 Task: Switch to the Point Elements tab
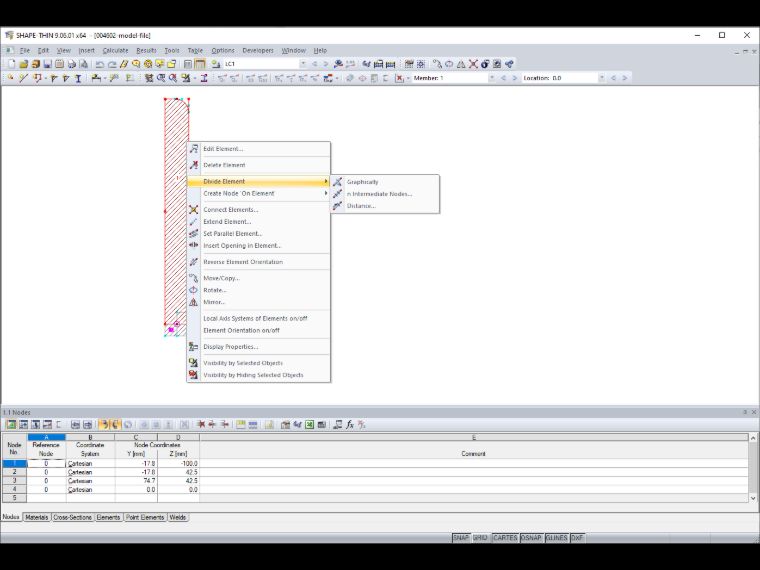[145, 518]
